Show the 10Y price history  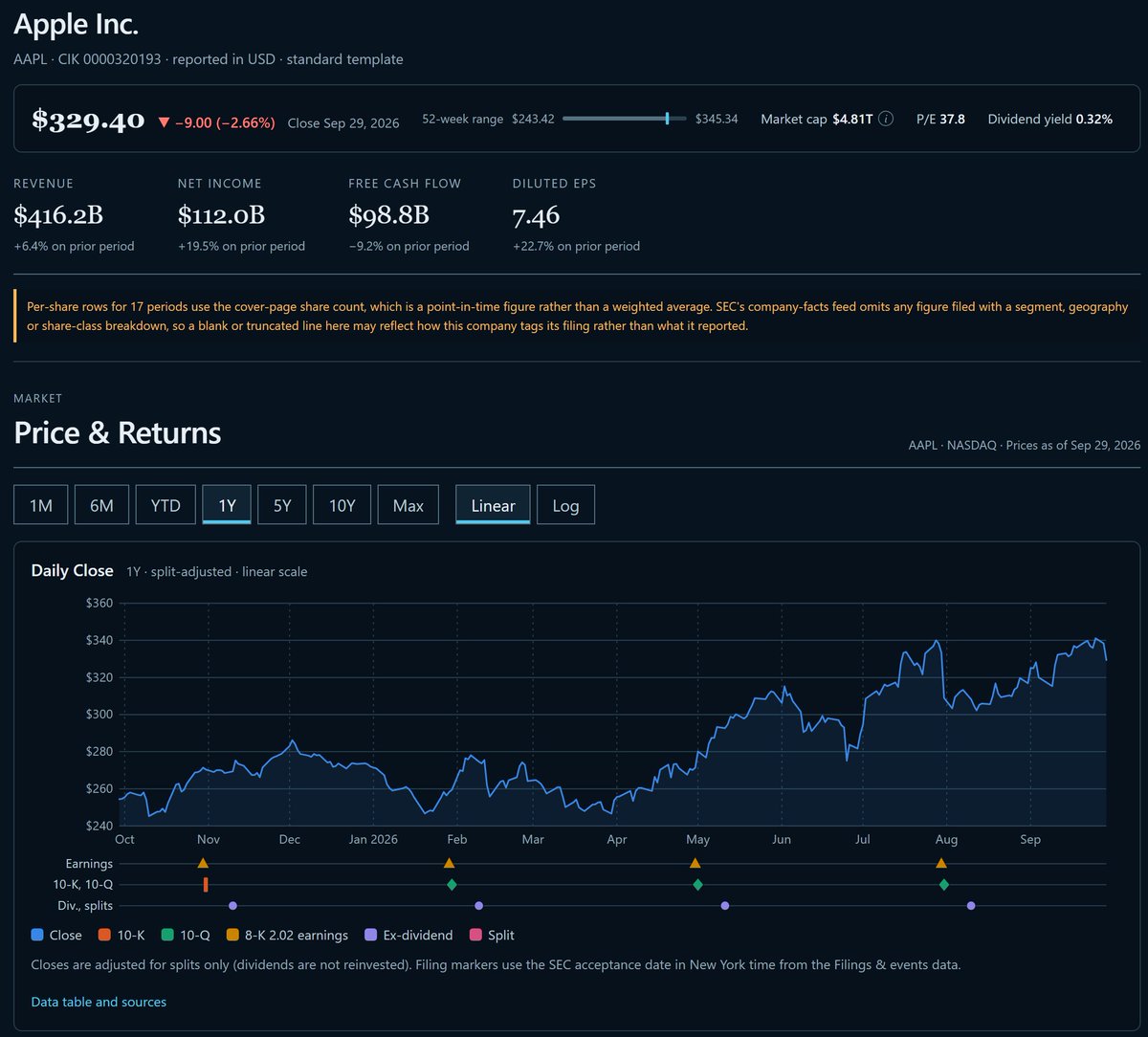click(342, 505)
